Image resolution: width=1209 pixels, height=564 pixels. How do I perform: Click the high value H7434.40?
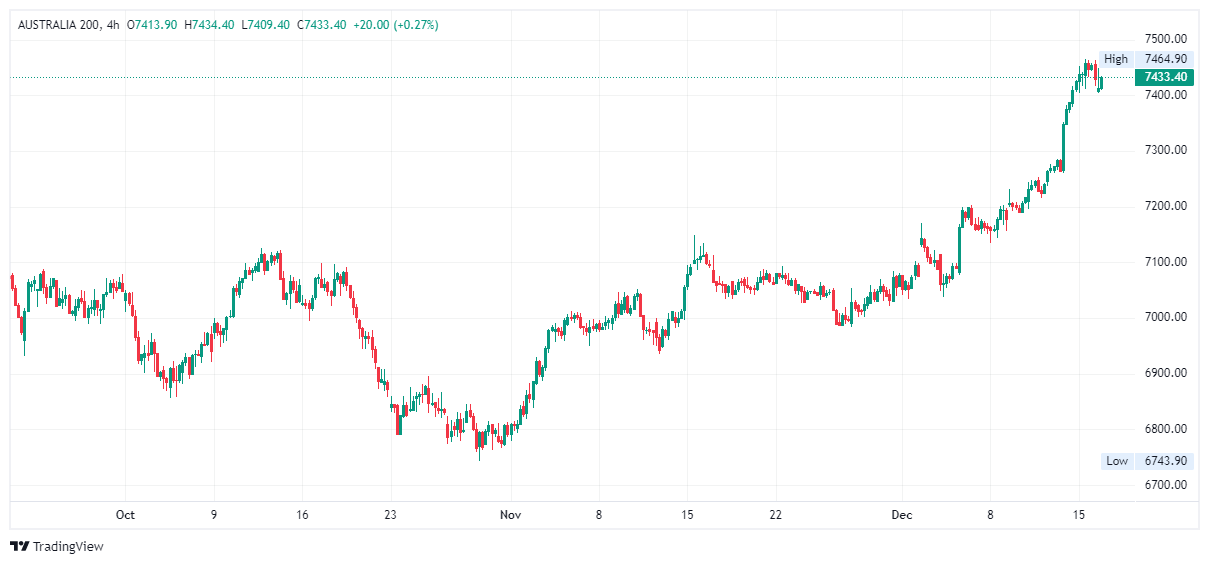tap(209, 24)
